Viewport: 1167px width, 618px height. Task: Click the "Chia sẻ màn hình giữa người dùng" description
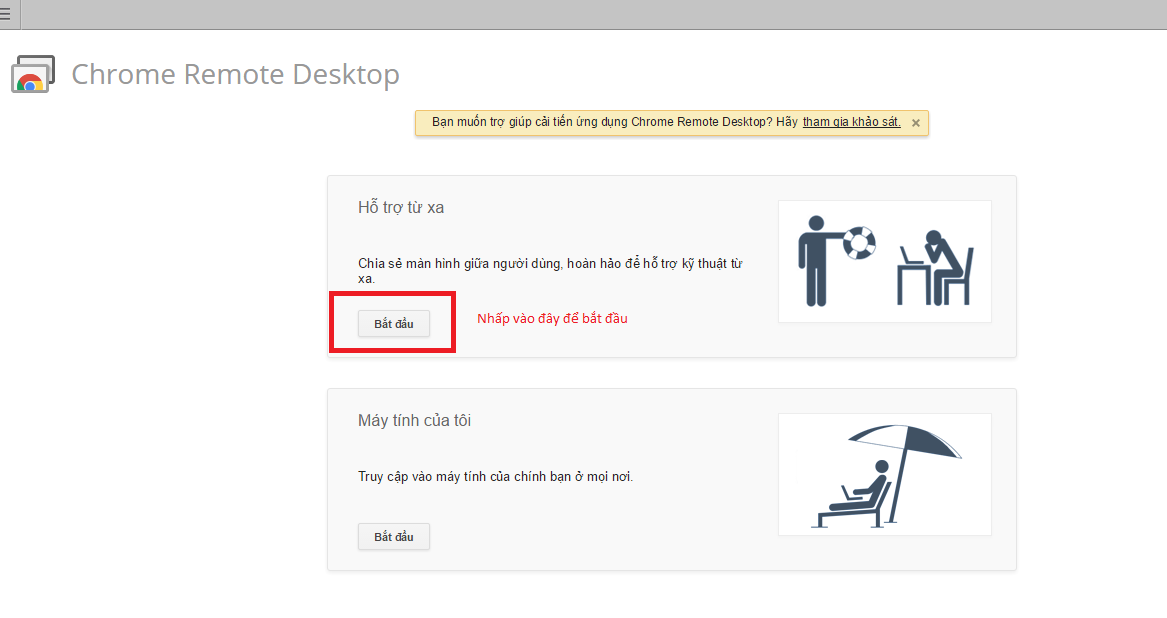pyautogui.click(x=550, y=271)
